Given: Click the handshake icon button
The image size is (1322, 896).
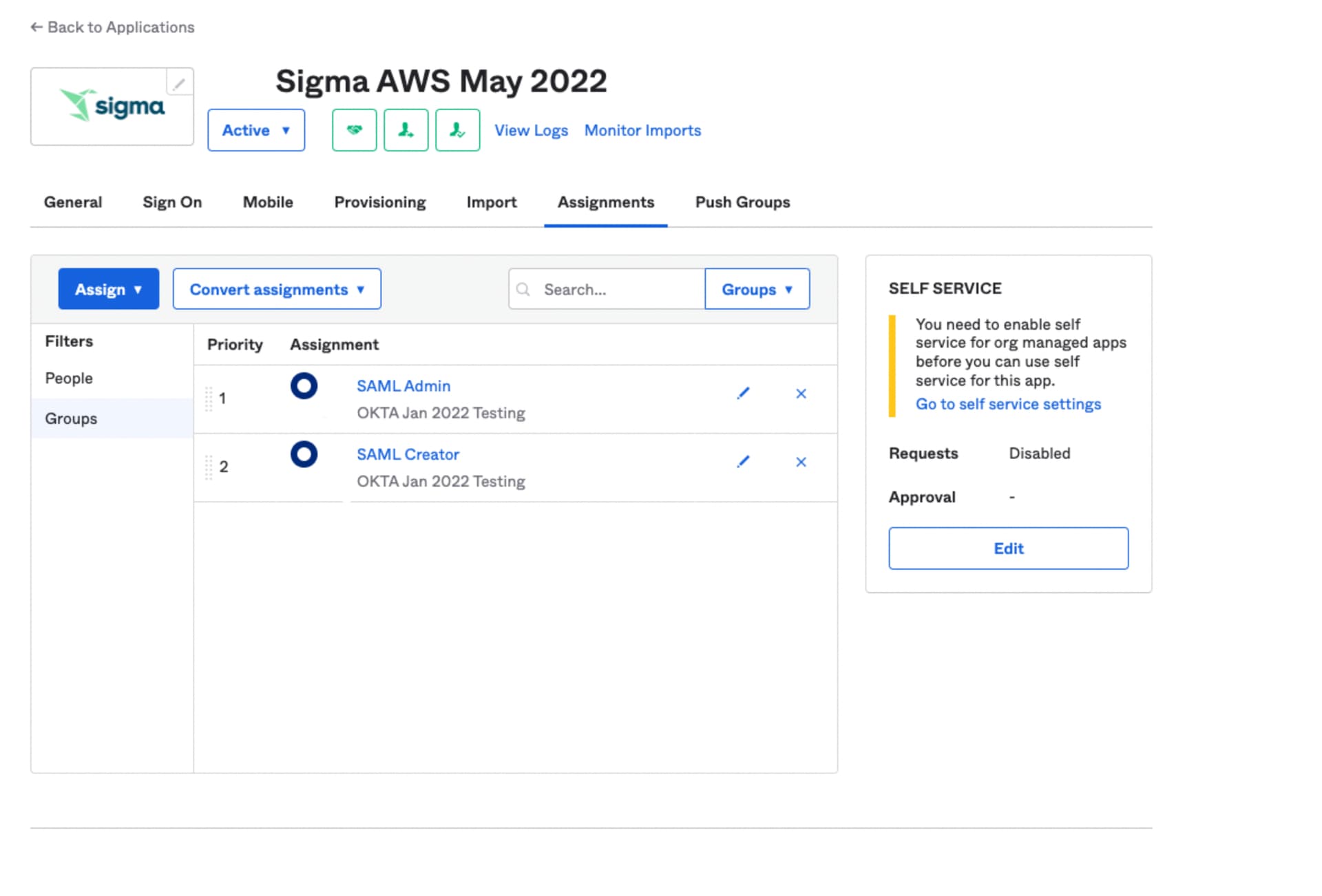Looking at the screenshot, I should [x=354, y=130].
